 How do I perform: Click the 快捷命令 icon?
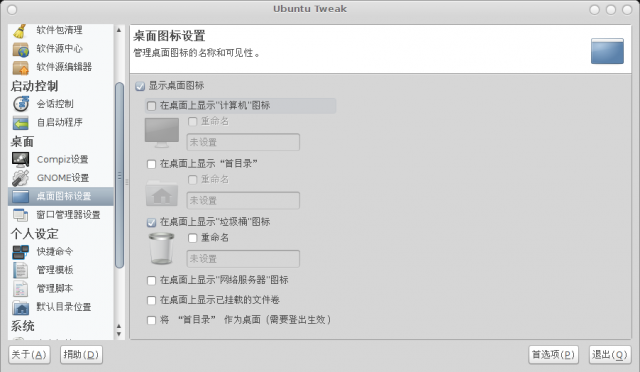pyautogui.click(x=20, y=252)
